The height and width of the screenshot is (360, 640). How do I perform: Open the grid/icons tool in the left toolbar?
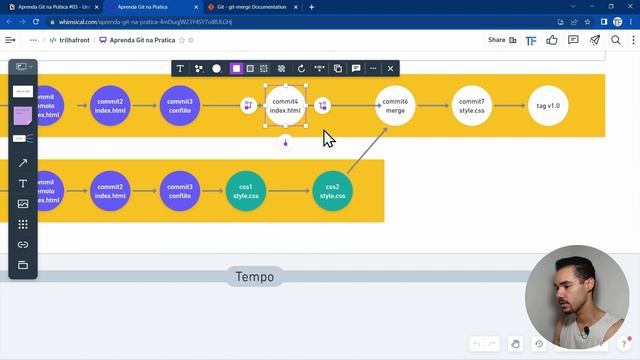click(23, 224)
